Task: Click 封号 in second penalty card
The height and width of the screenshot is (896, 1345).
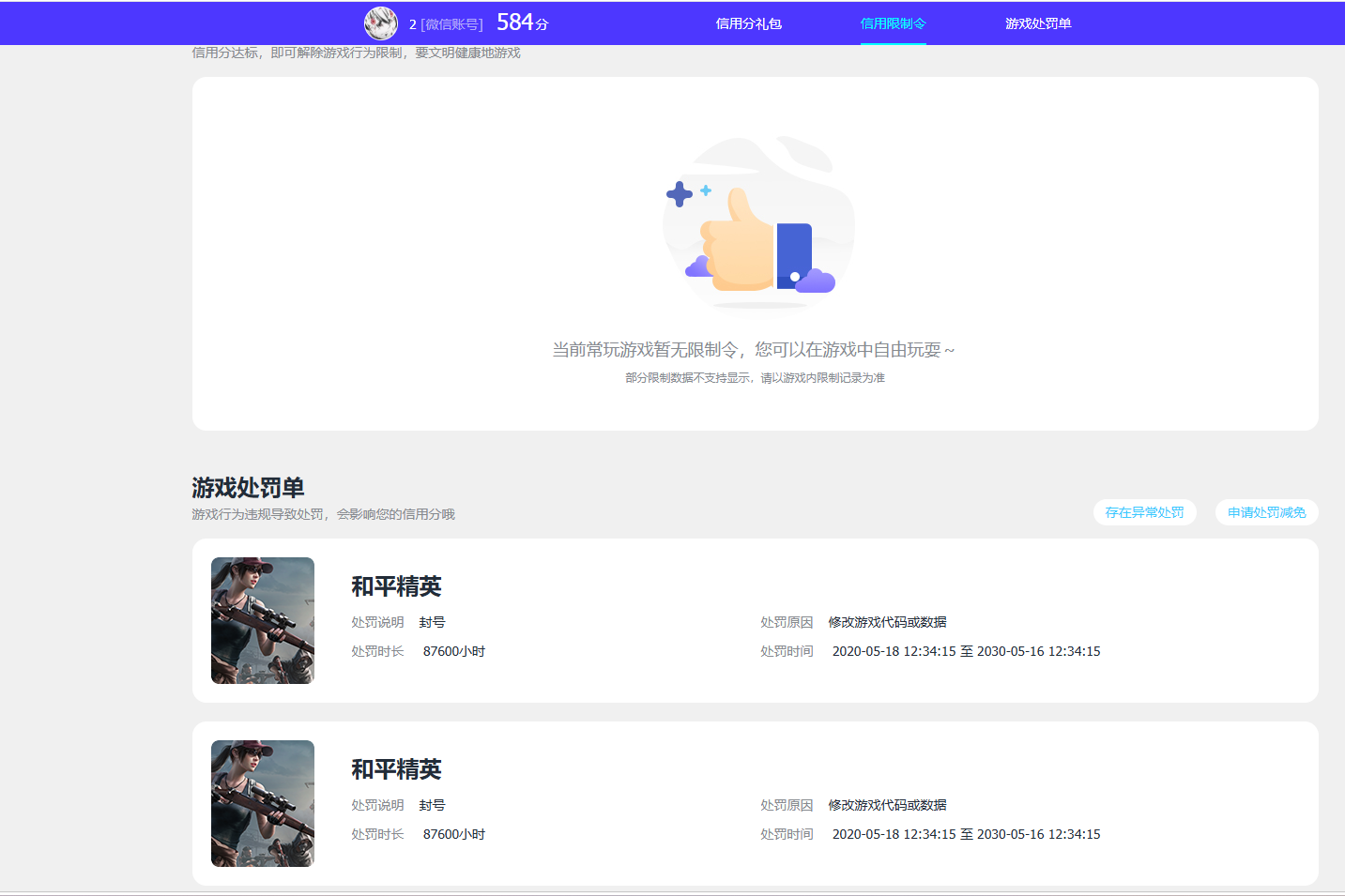Action: pos(433,805)
